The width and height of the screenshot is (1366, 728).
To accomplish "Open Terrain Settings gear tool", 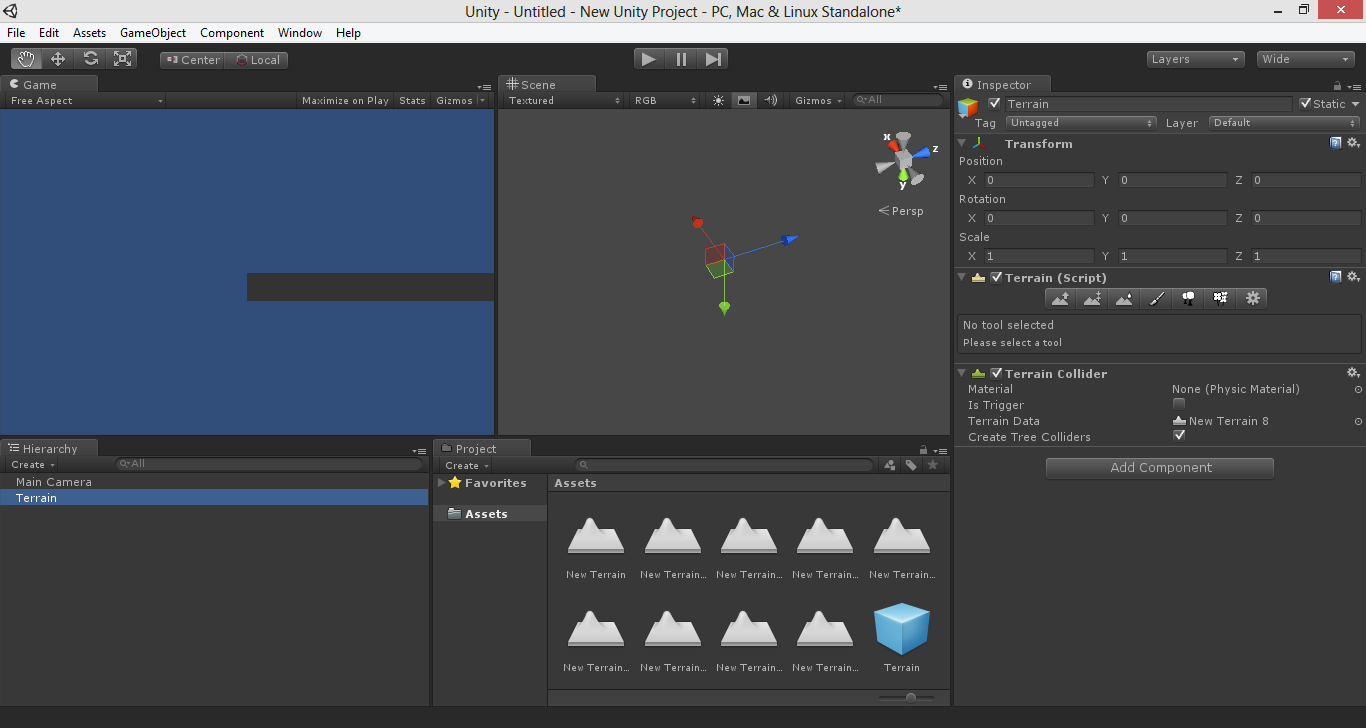I will pyautogui.click(x=1252, y=298).
